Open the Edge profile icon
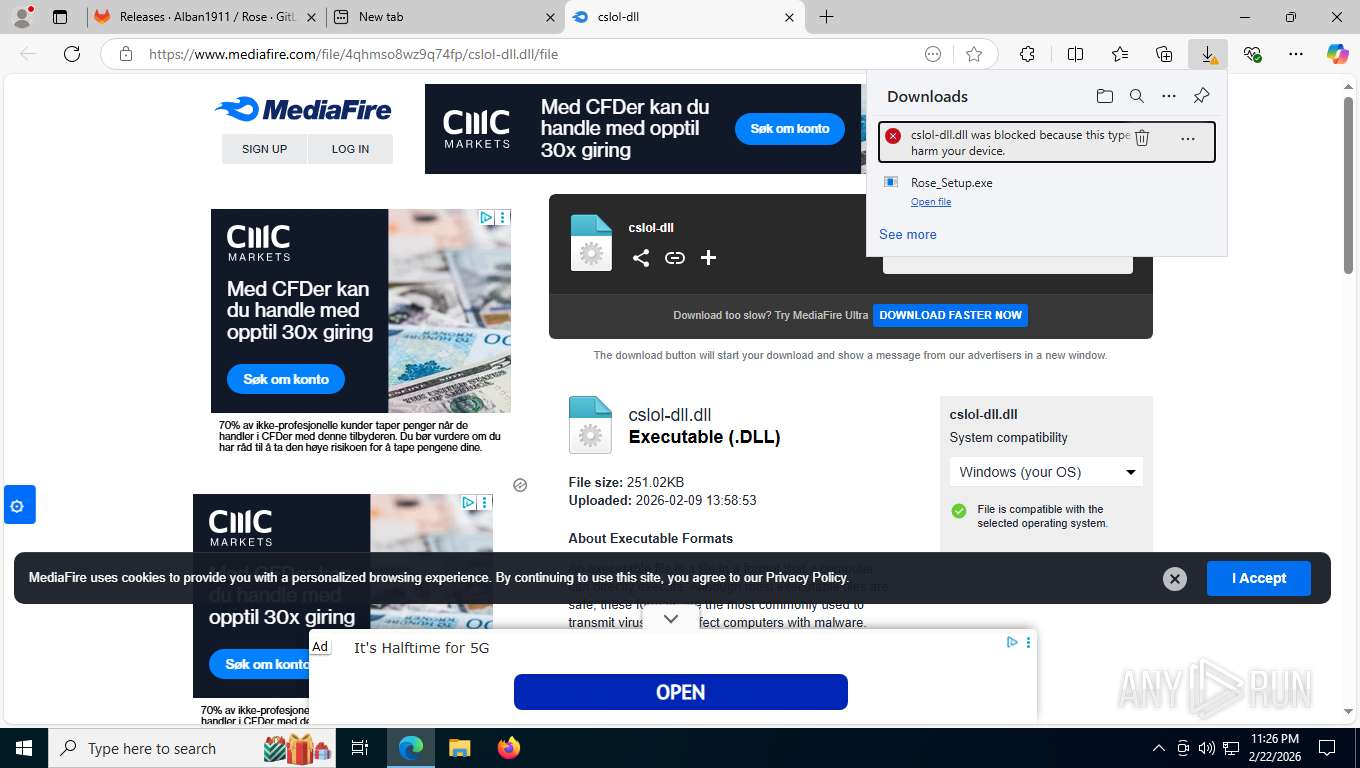The image size is (1360, 768). [x=22, y=17]
